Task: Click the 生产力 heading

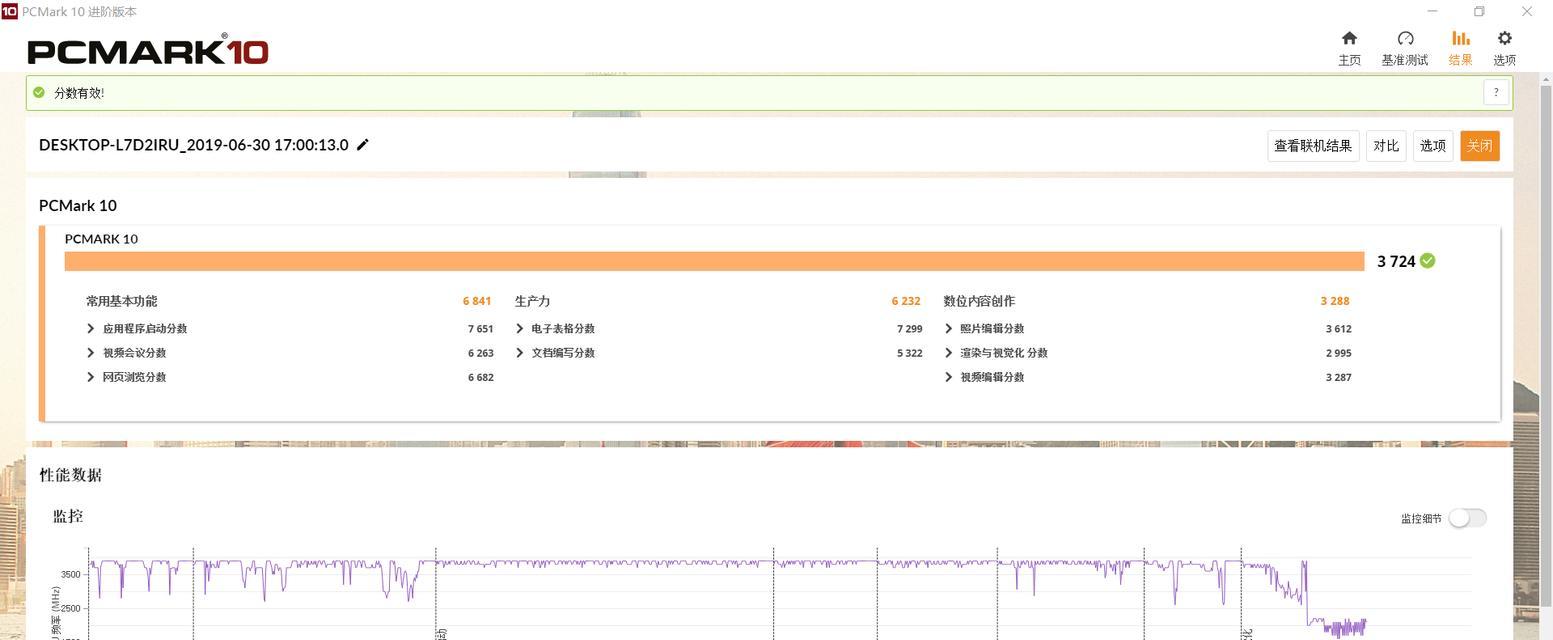Action: pyautogui.click(x=533, y=301)
